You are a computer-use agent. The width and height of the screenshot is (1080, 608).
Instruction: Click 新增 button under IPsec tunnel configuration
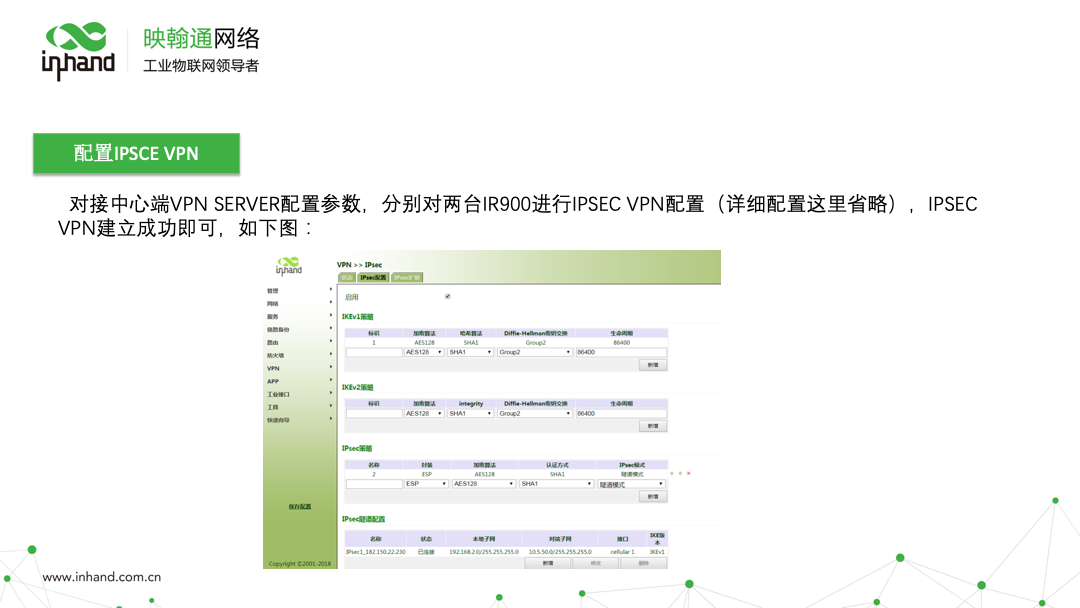click(548, 563)
